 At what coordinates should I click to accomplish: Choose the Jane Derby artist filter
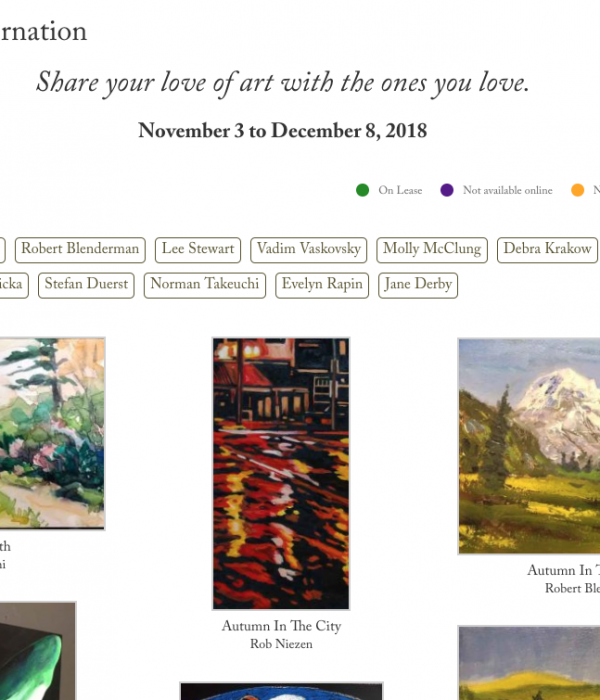pyautogui.click(x=418, y=285)
